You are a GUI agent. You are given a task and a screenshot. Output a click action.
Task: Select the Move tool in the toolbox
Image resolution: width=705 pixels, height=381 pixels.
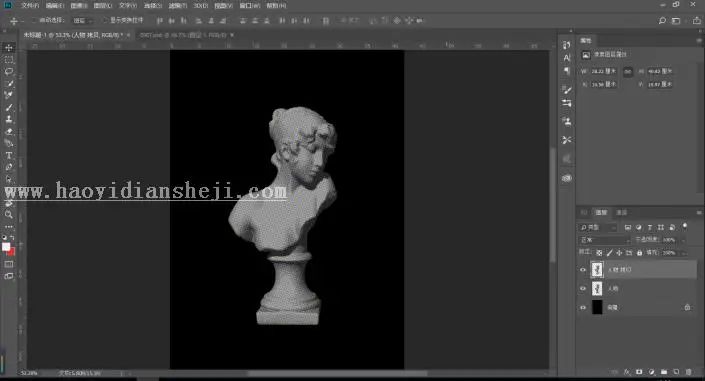9,48
